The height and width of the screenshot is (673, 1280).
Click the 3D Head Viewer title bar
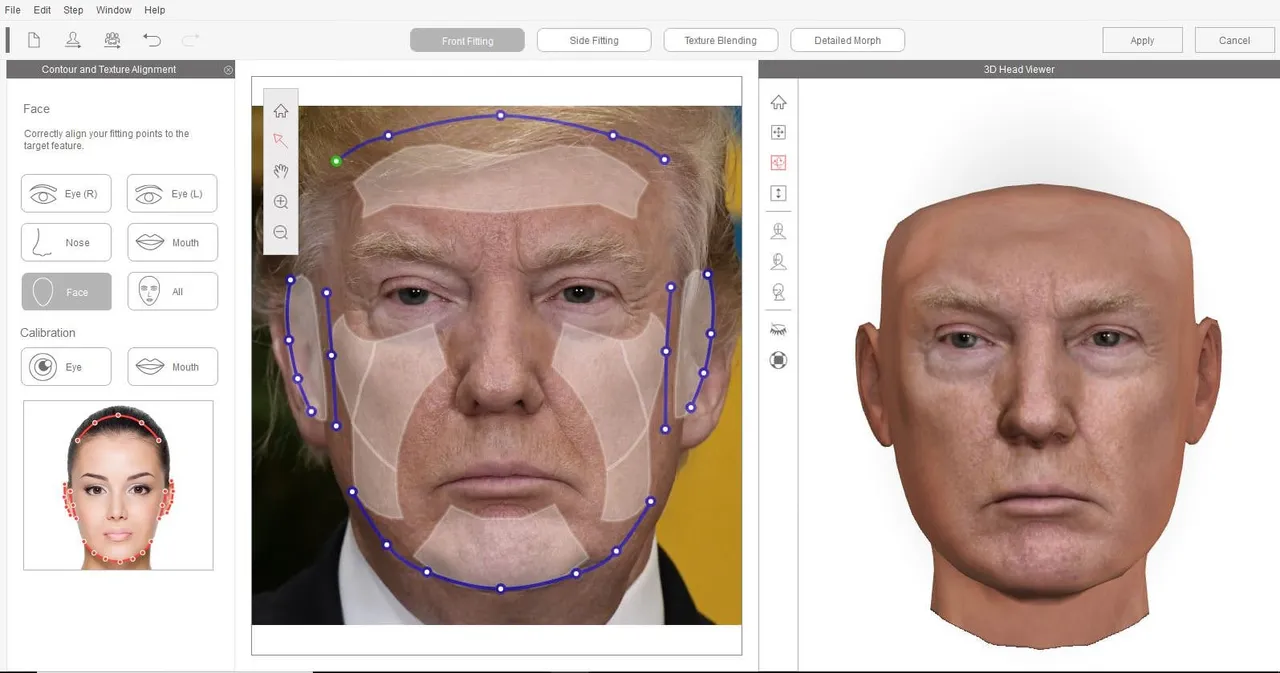coord(1019,69)
